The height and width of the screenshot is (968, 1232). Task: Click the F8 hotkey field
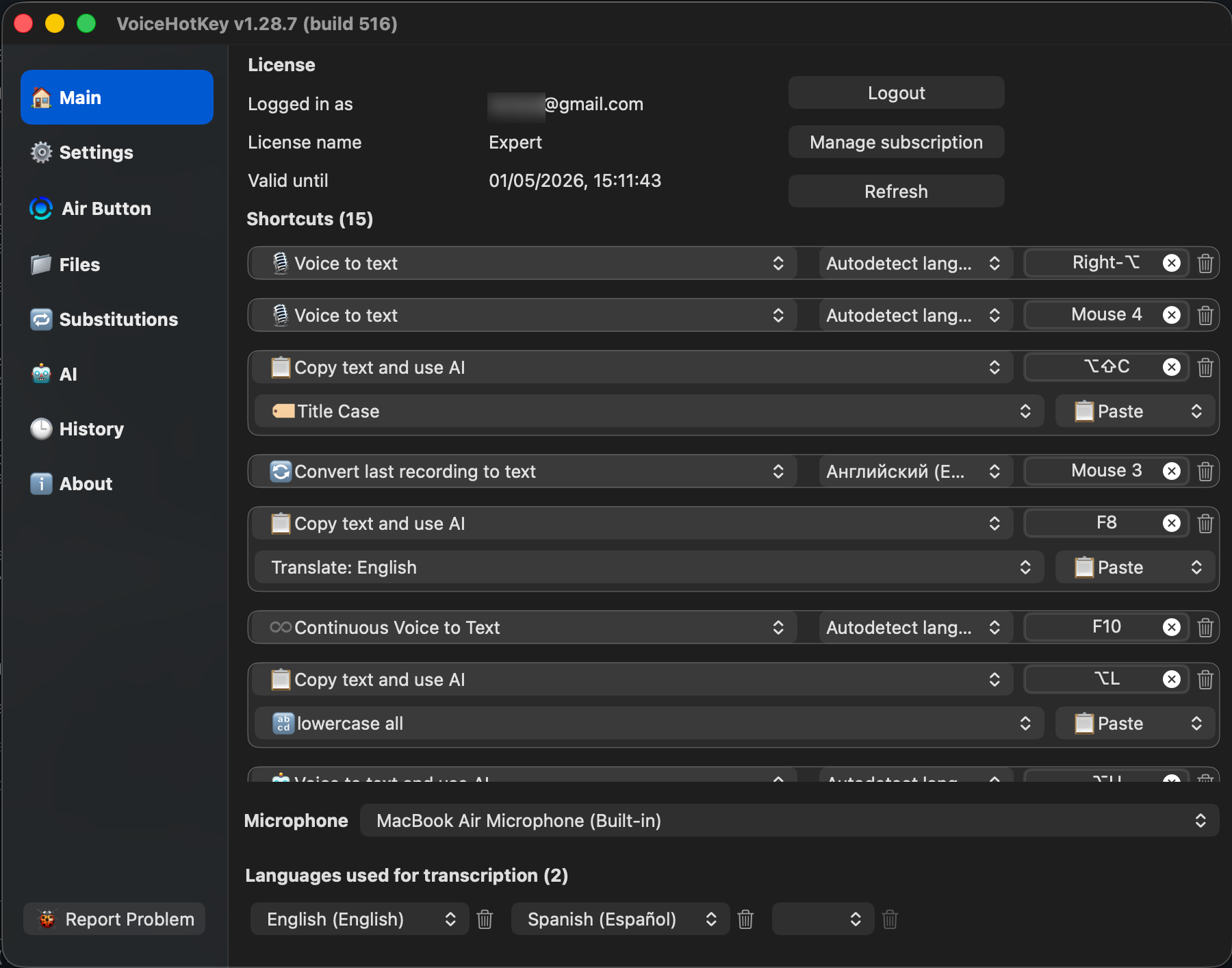[x=1106, y=523]
